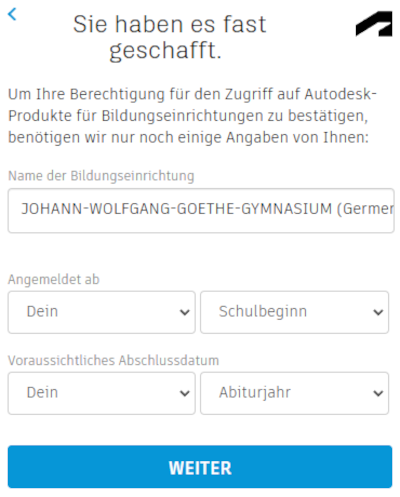Image resolution: width=400 pixels, height=497 pixels.
Task: Click the arrow of the Angemeldet ab Dein dropdown
Action: [184, 312]
